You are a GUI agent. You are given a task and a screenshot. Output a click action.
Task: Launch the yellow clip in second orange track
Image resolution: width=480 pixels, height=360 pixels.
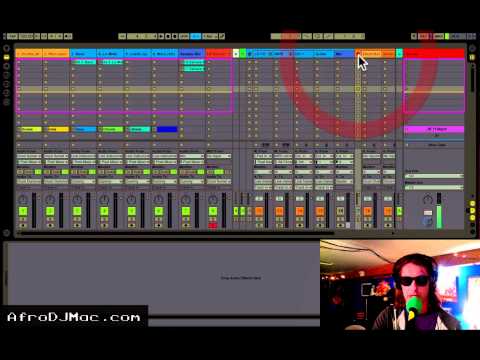point(56,129)
